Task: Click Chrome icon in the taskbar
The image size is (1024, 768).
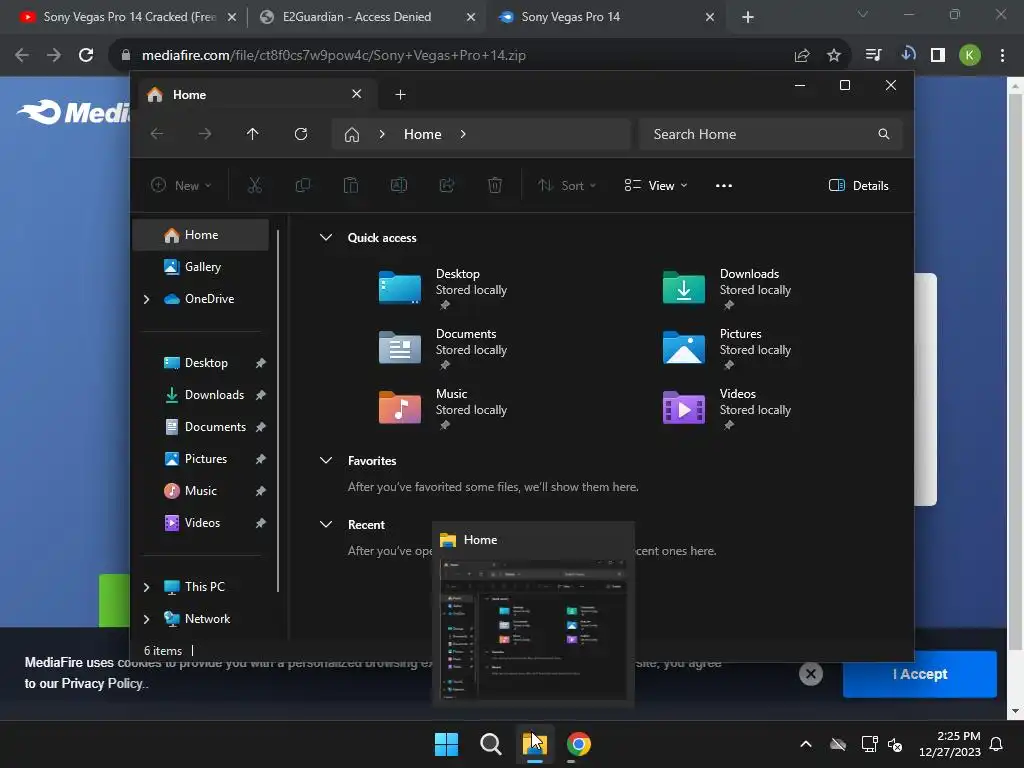Action: [579, 744]
